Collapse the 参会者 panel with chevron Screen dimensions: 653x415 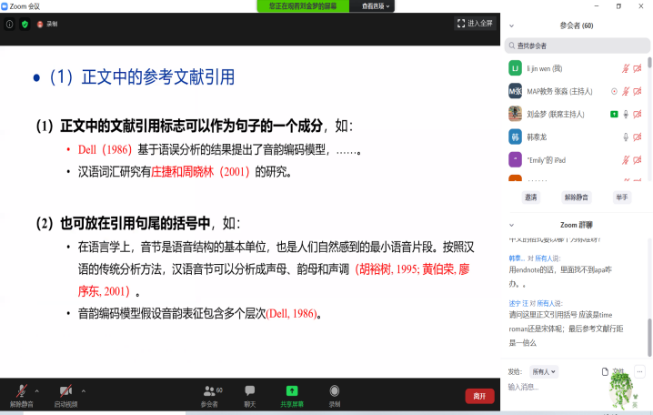point(510,25)
